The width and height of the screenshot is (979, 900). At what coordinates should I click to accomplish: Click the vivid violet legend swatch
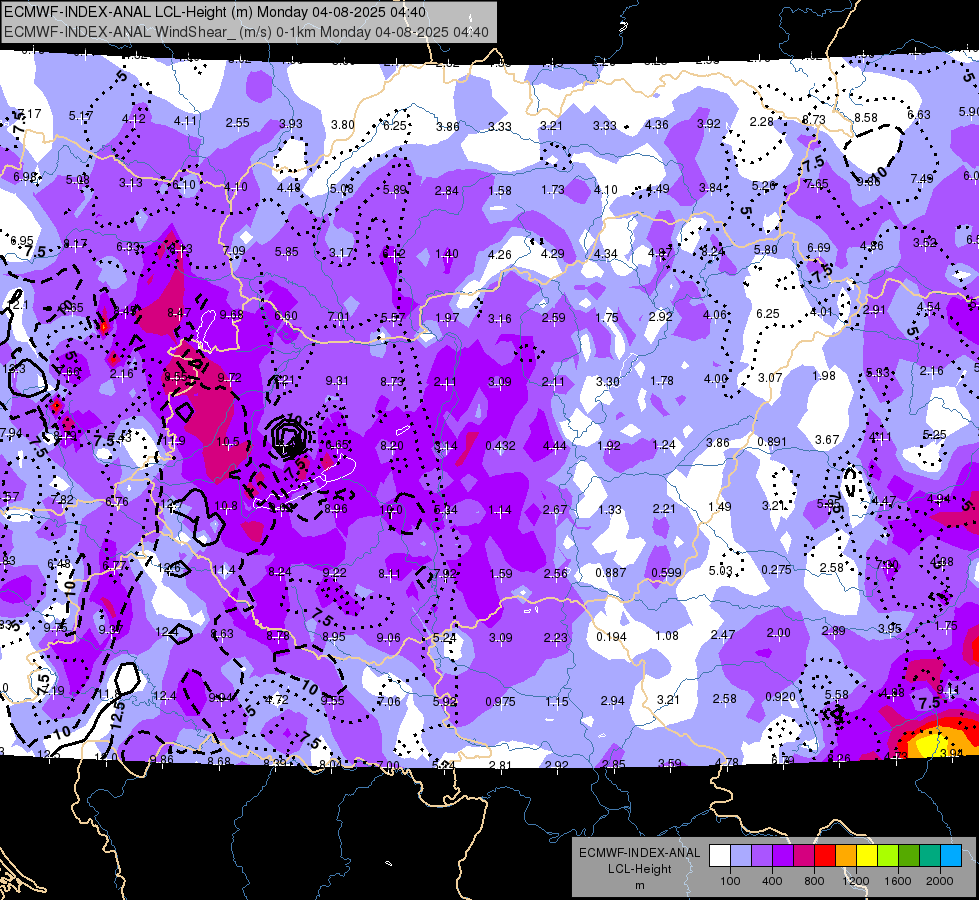click(783, 856)
